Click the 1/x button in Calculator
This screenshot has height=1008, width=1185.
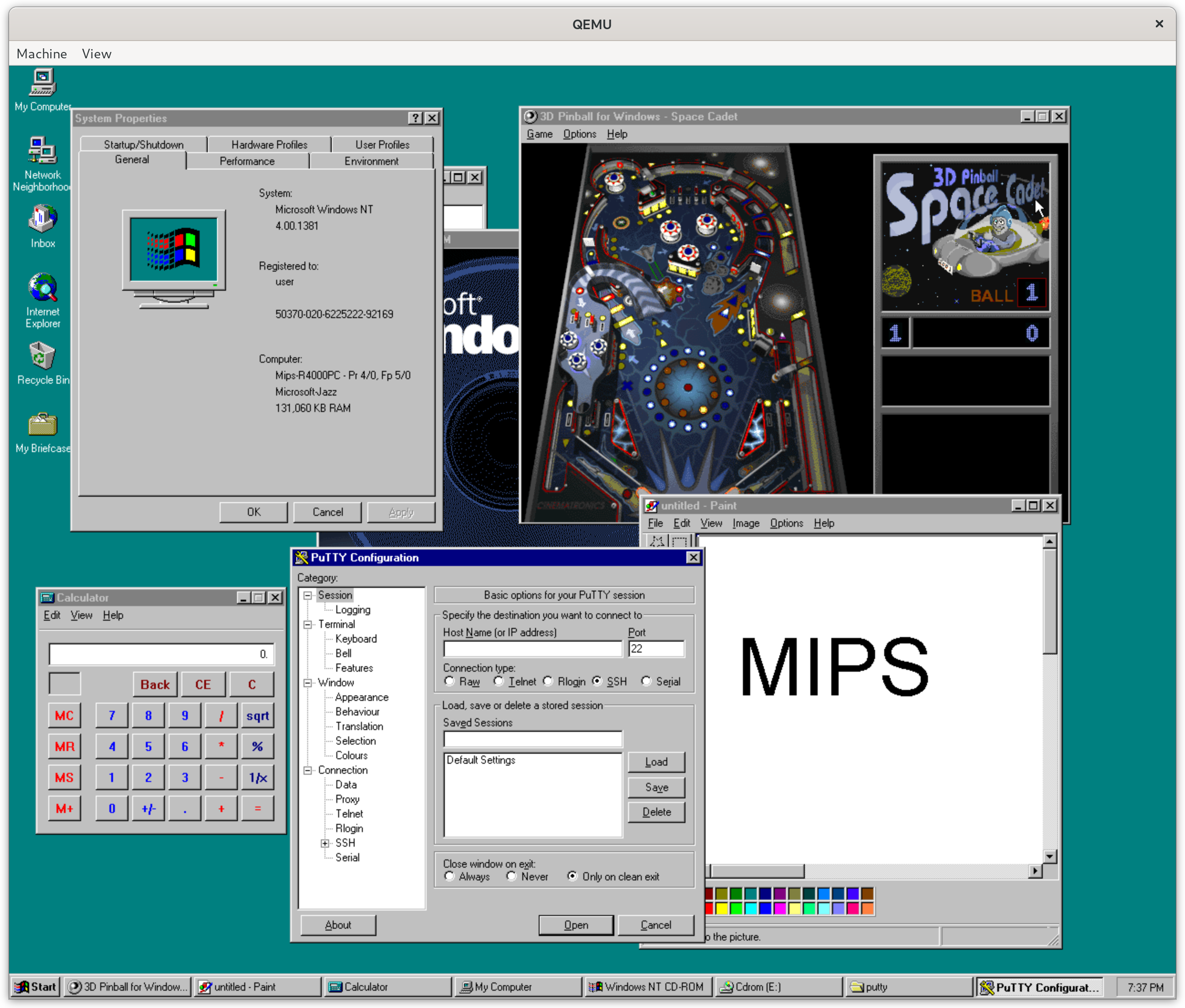tap(258, 778)
